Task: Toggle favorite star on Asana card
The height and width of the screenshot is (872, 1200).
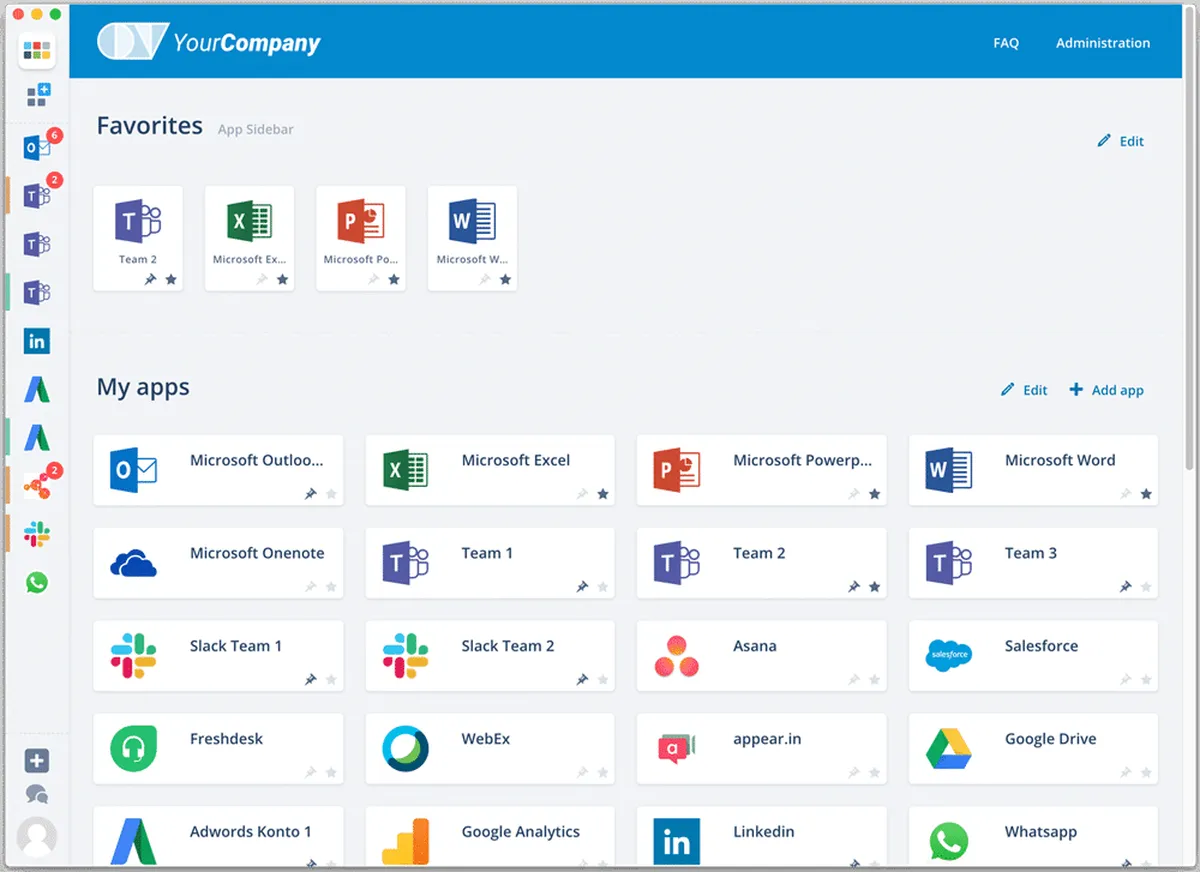Action: click(875, 680)
